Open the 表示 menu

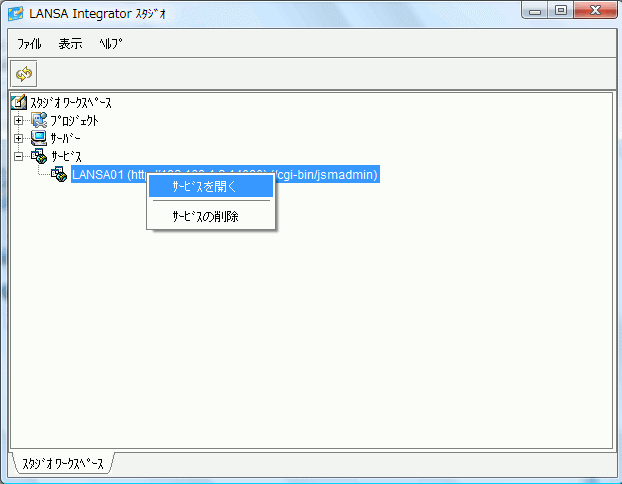pyautogui.click(x=71, y=43)
